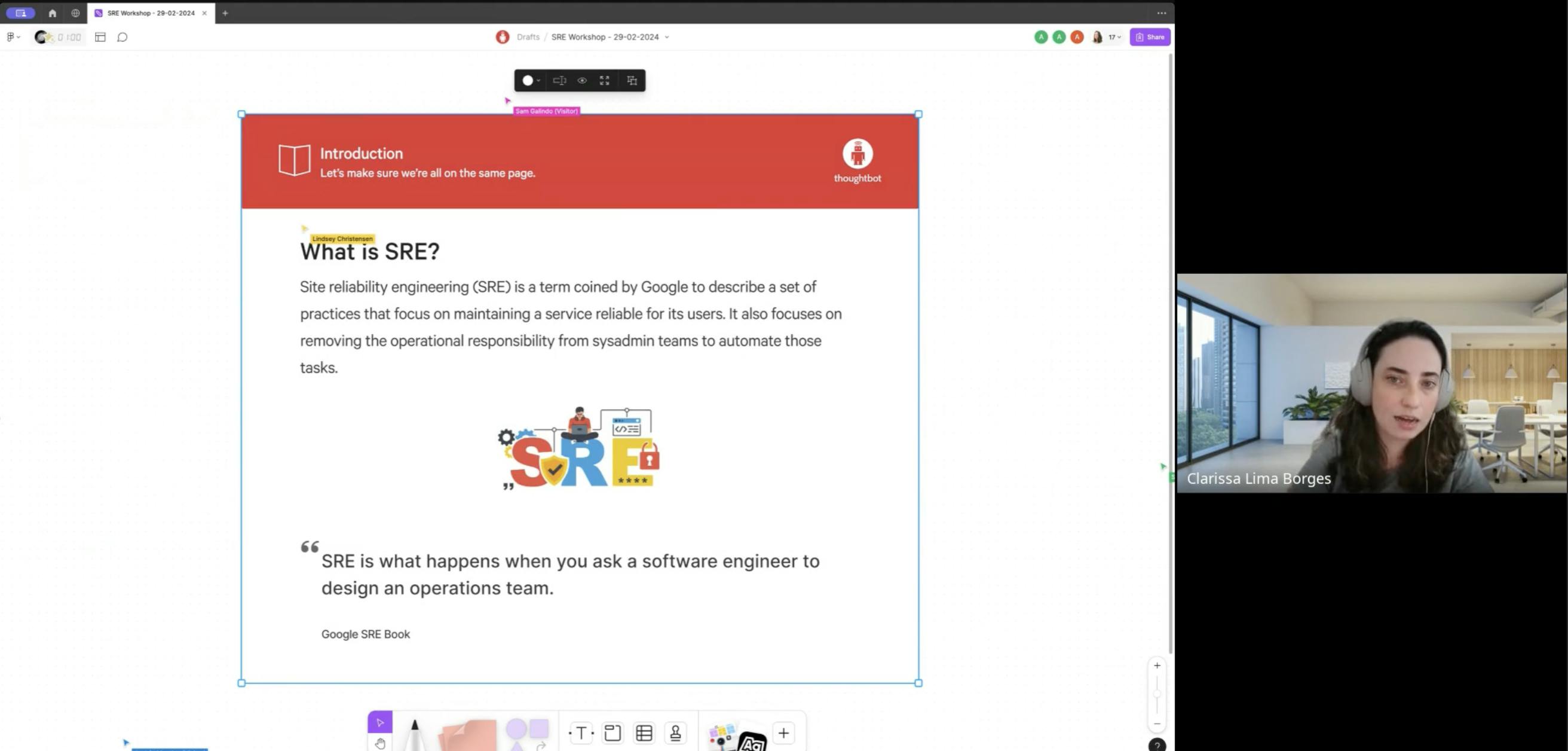Open the help question mark button
1568x751 pixels.
click(1156, 745)
